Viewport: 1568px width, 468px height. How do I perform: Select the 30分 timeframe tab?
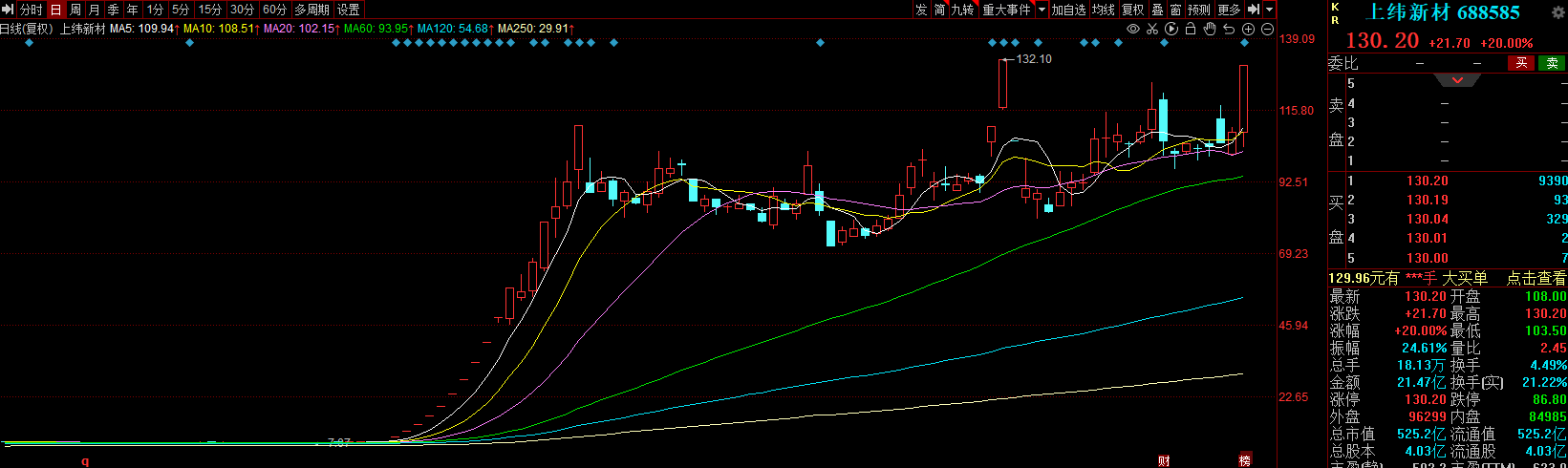click(x=242, y=10)
